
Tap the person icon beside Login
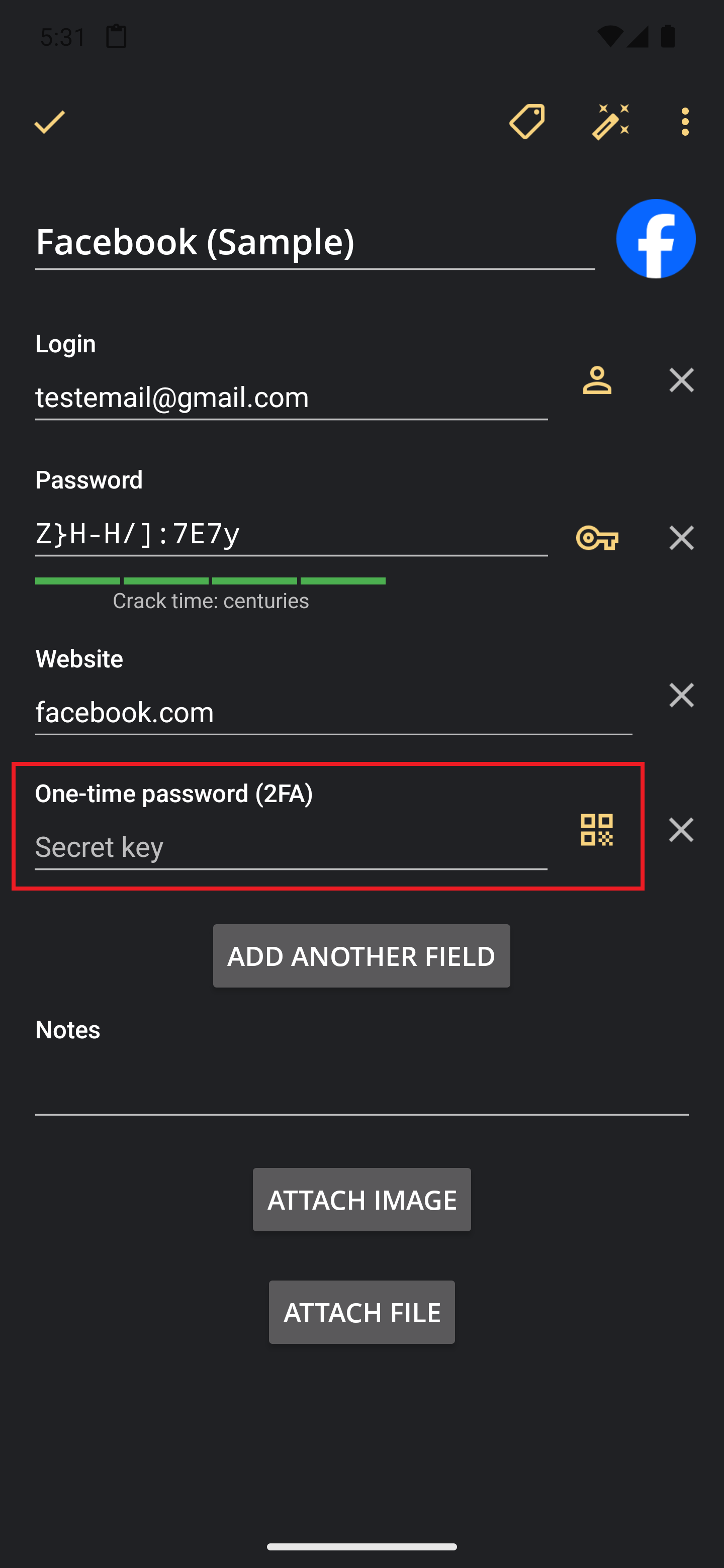pos(597,380)
